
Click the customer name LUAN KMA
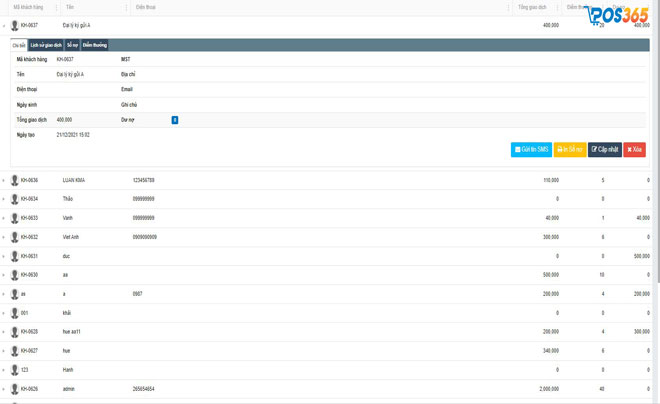click(x=74, y=180)
